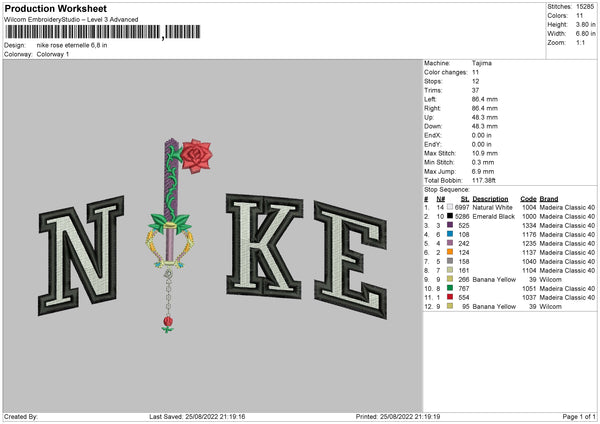Click the 'Color changes:' label
Image resolution: width=600 pixels, height=424 pixels.
(x=445, y=72)
